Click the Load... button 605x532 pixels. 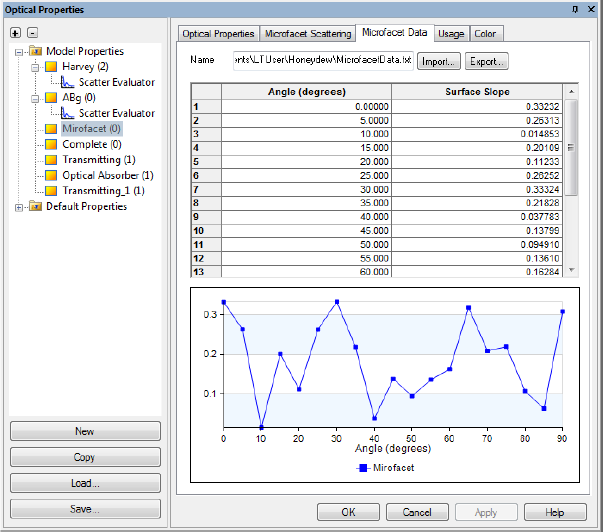click(85, 483)
